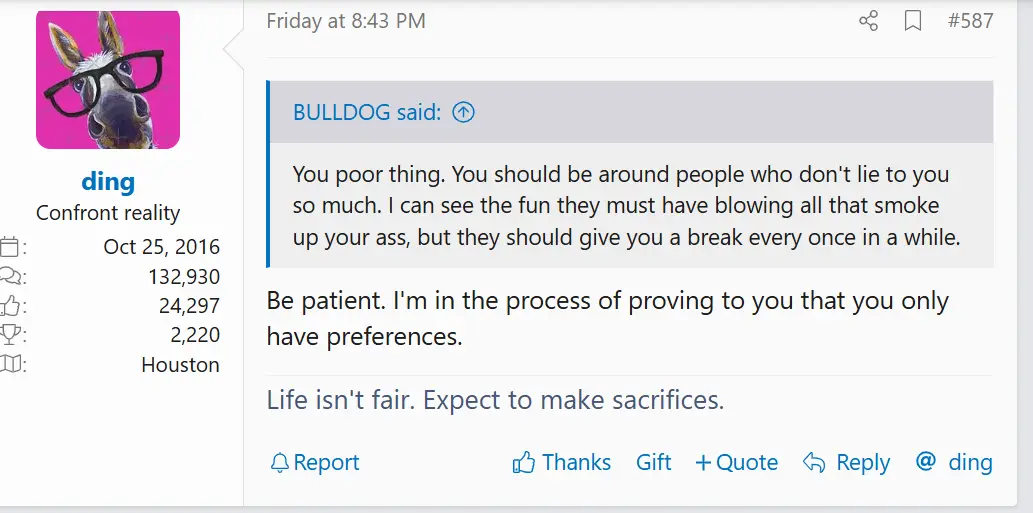
Task: Click the Thanks button label
Action: (576, 463)
